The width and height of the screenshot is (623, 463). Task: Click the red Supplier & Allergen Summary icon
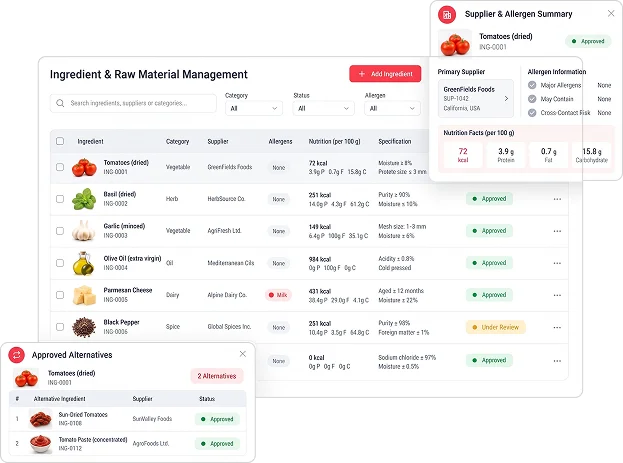447,15
